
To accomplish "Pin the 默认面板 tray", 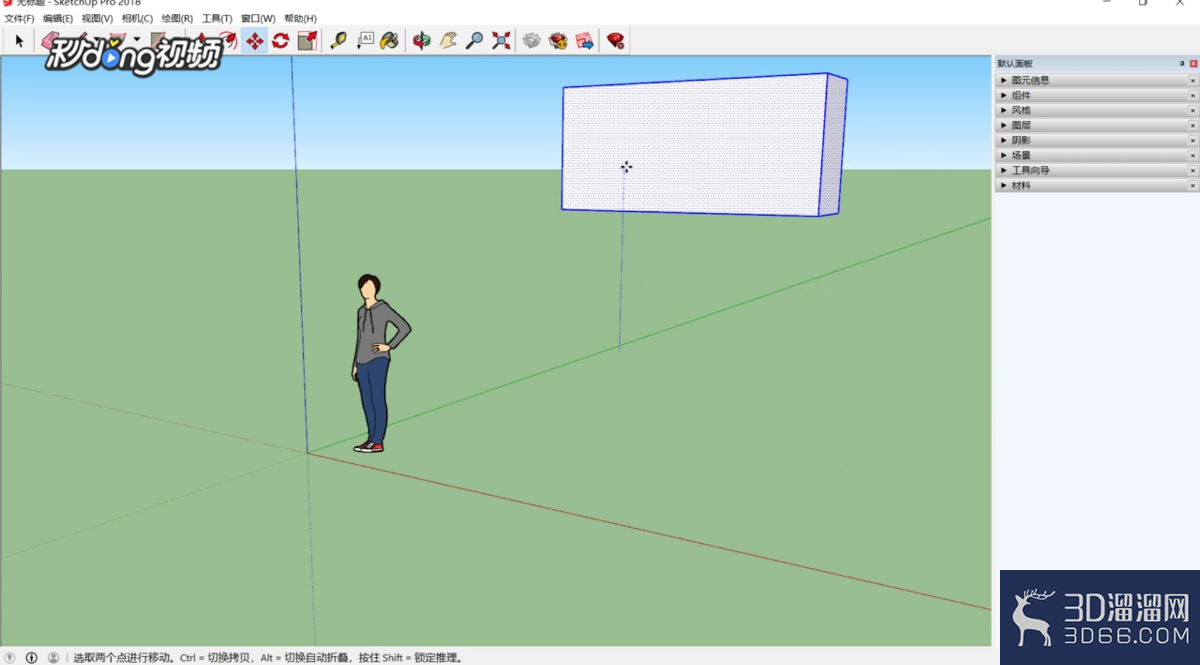I will [x=1182, y=64].
